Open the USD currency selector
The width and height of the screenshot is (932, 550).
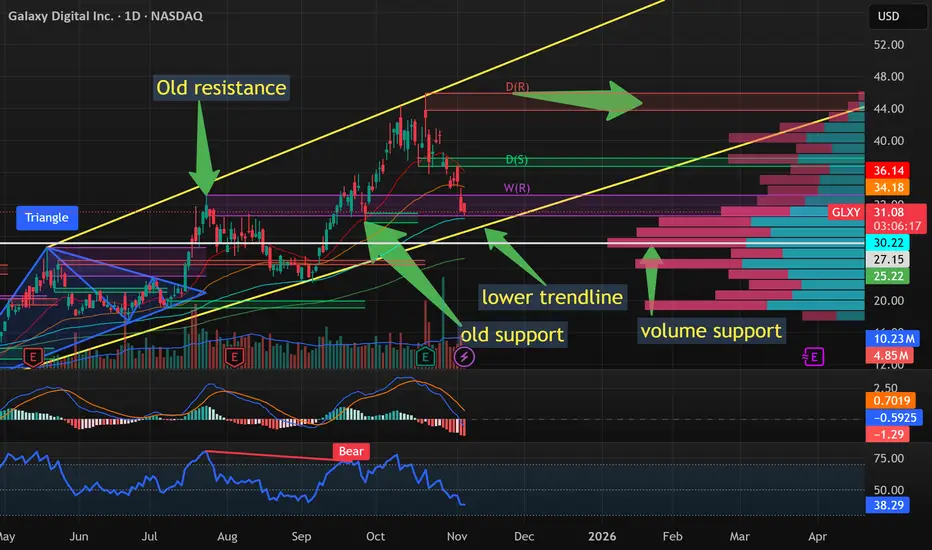(898, 16)
